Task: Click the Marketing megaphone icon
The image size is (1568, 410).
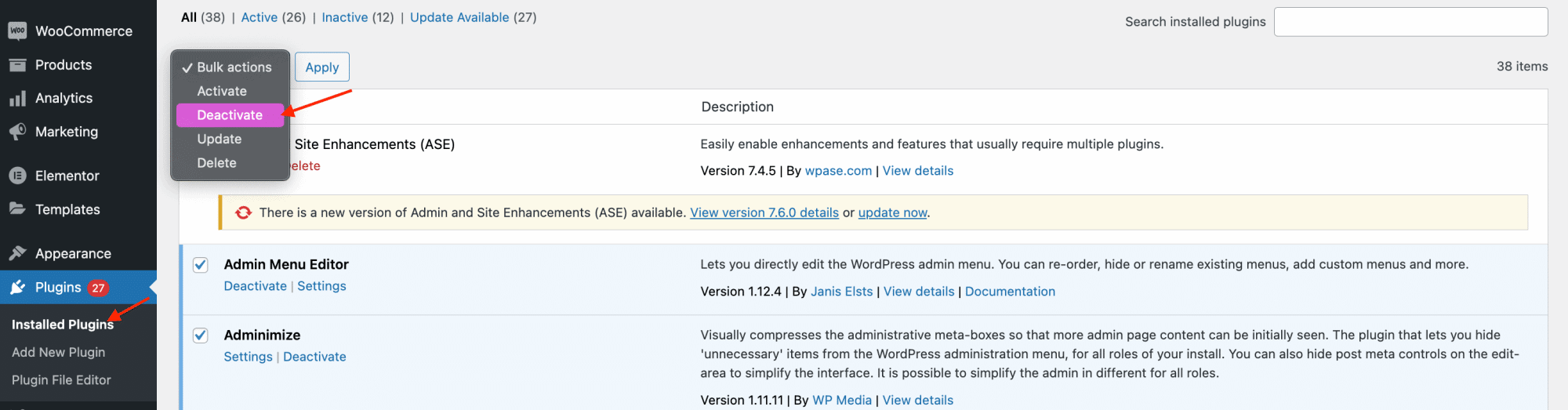Action: (17, 132)
